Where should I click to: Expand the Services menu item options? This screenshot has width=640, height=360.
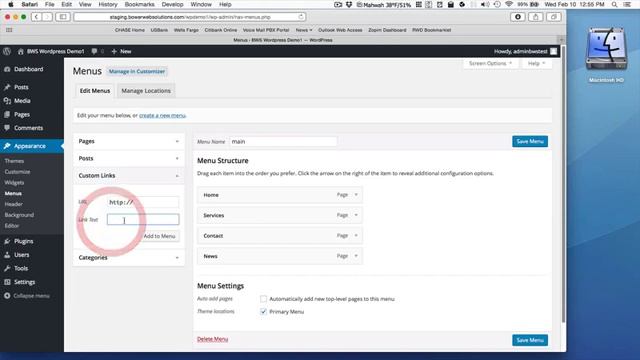(x=356, y=215)
